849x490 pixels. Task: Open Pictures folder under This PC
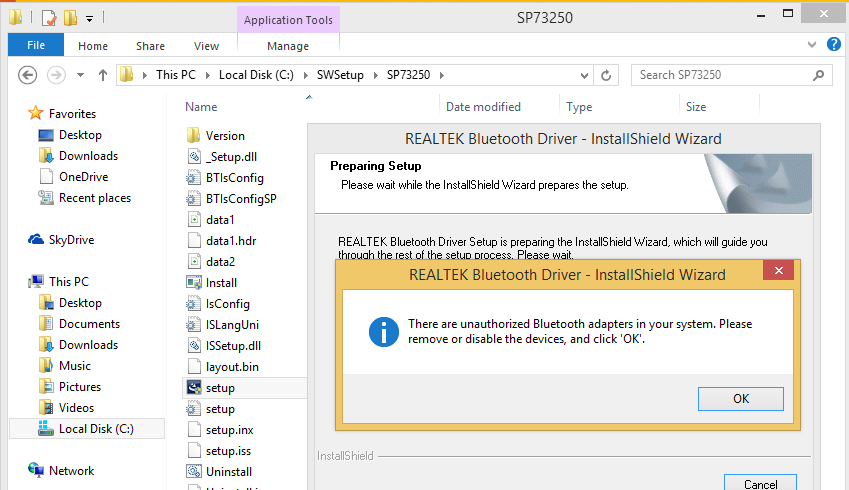pos(80,387)
